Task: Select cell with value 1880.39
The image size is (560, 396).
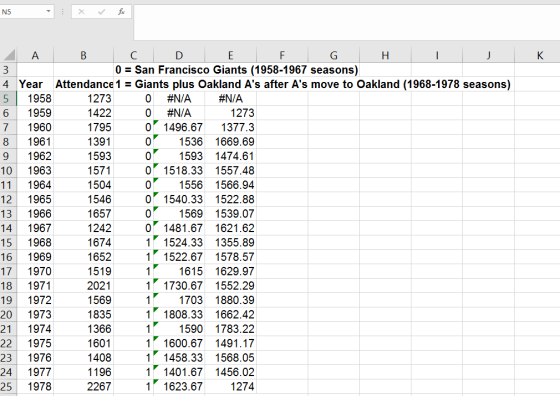Action: 230,300
